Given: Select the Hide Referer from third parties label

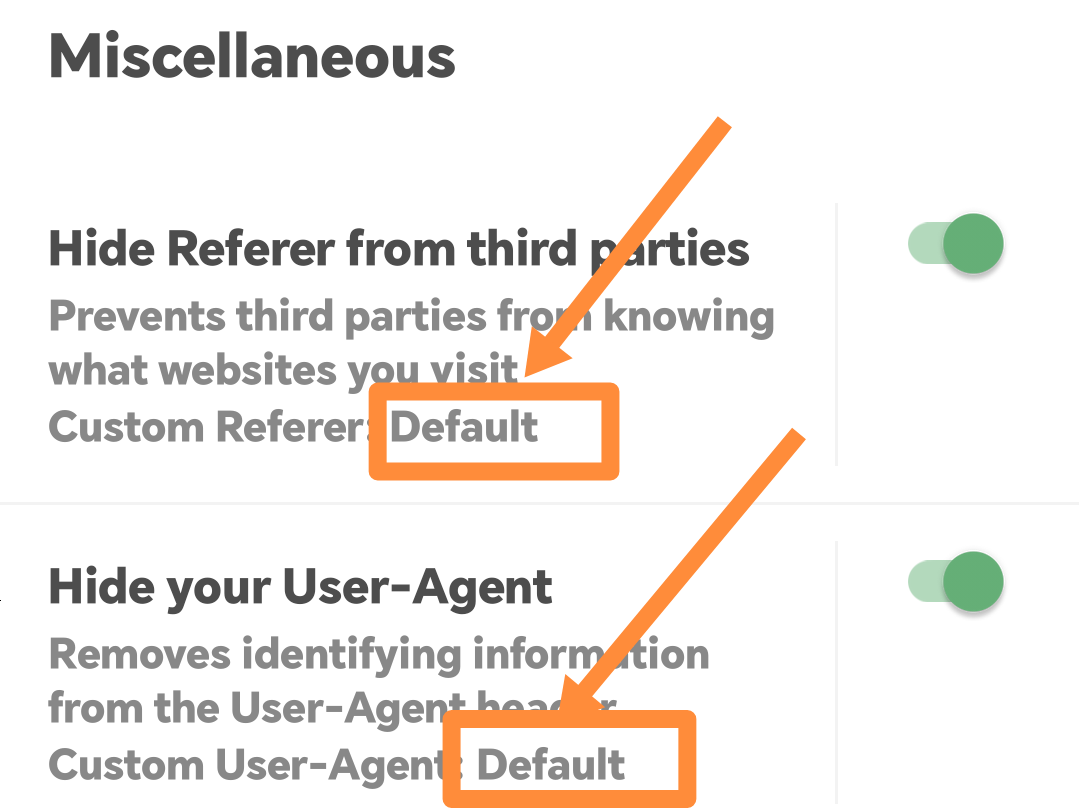Looking at the screenshot, I should point(398,248).
